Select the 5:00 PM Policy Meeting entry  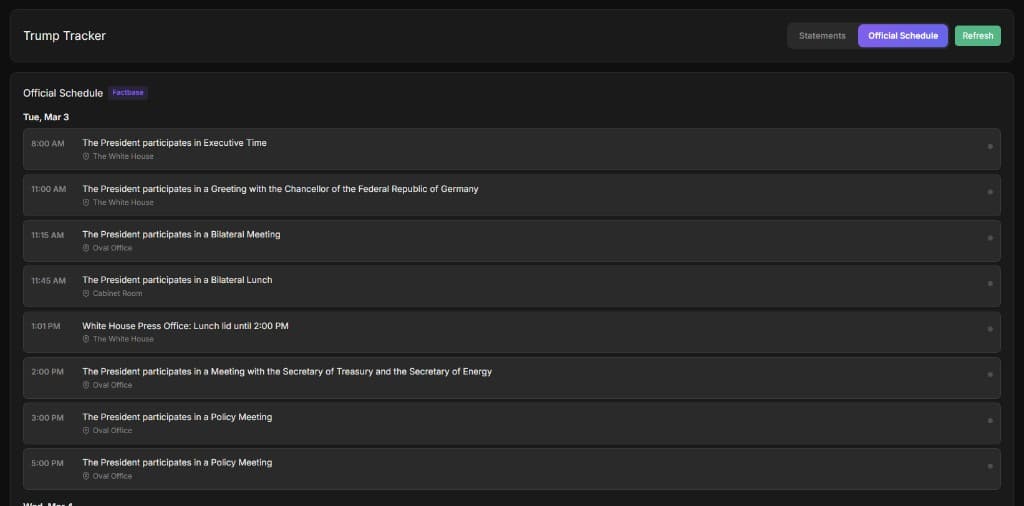tap(177, 463)
